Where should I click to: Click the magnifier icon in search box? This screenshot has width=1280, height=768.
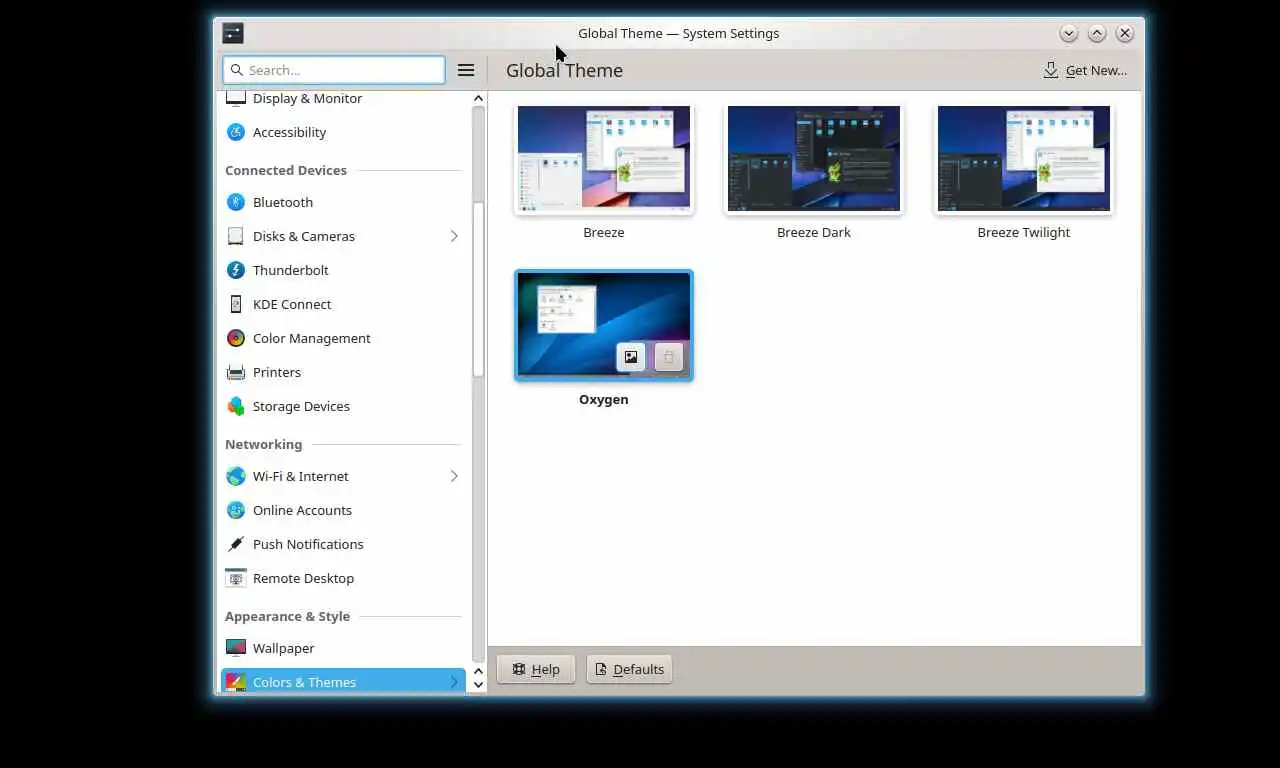coord(236,70)
